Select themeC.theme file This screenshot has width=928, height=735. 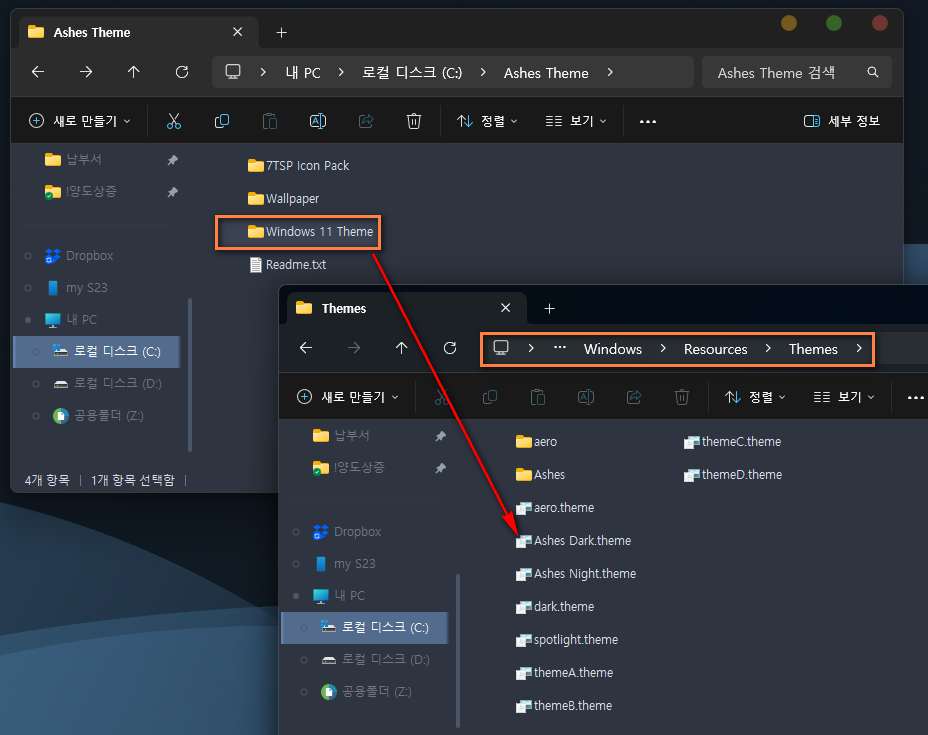(x=732, y=442)
